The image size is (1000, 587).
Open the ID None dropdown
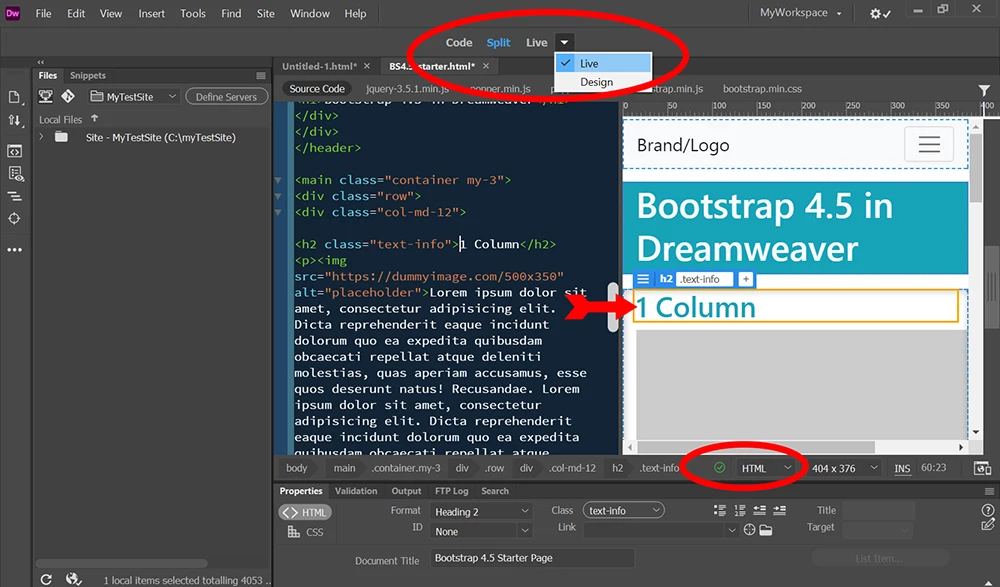click(x=481, y=531)
